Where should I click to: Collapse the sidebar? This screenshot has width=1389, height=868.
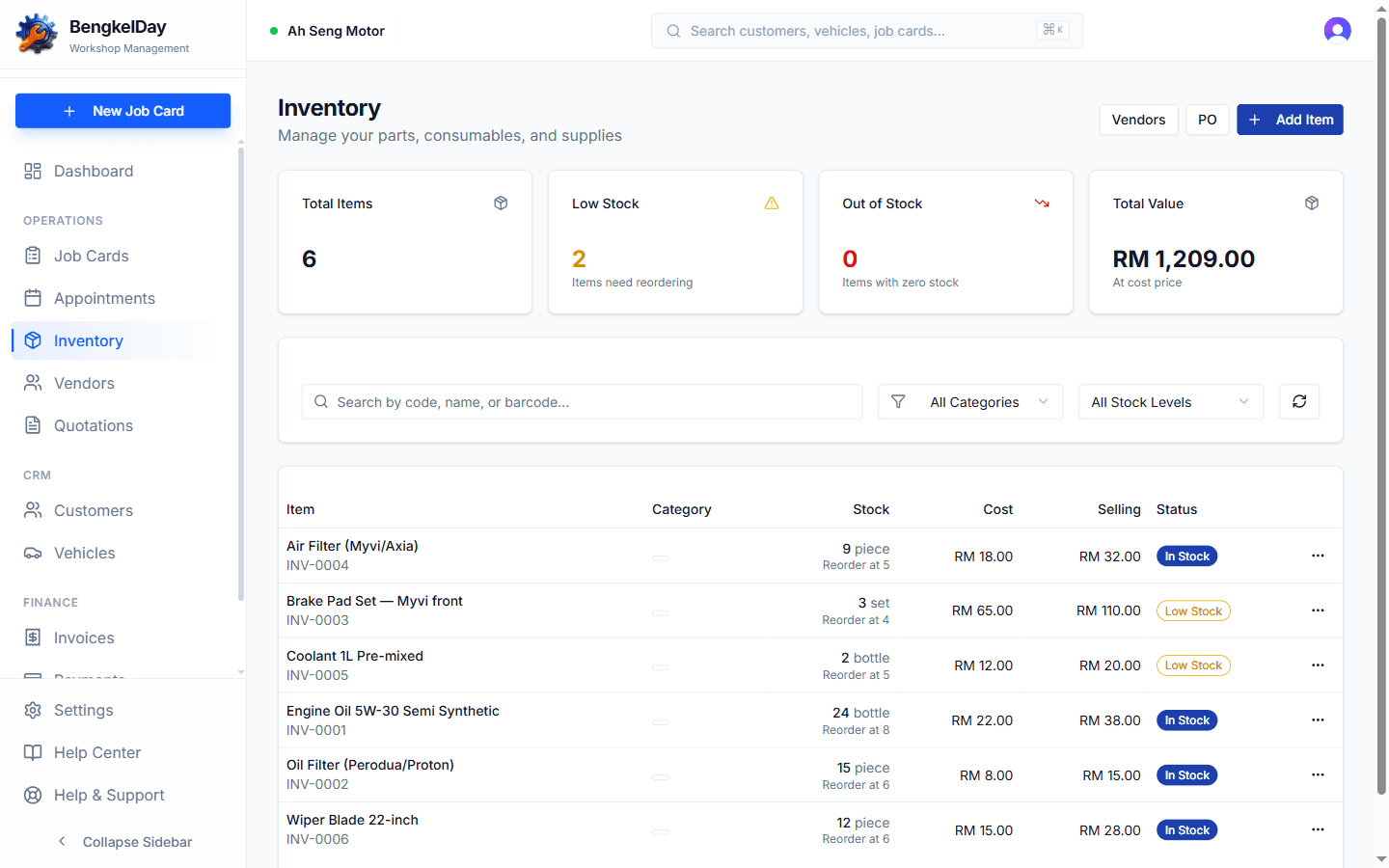tap(123, 842)
